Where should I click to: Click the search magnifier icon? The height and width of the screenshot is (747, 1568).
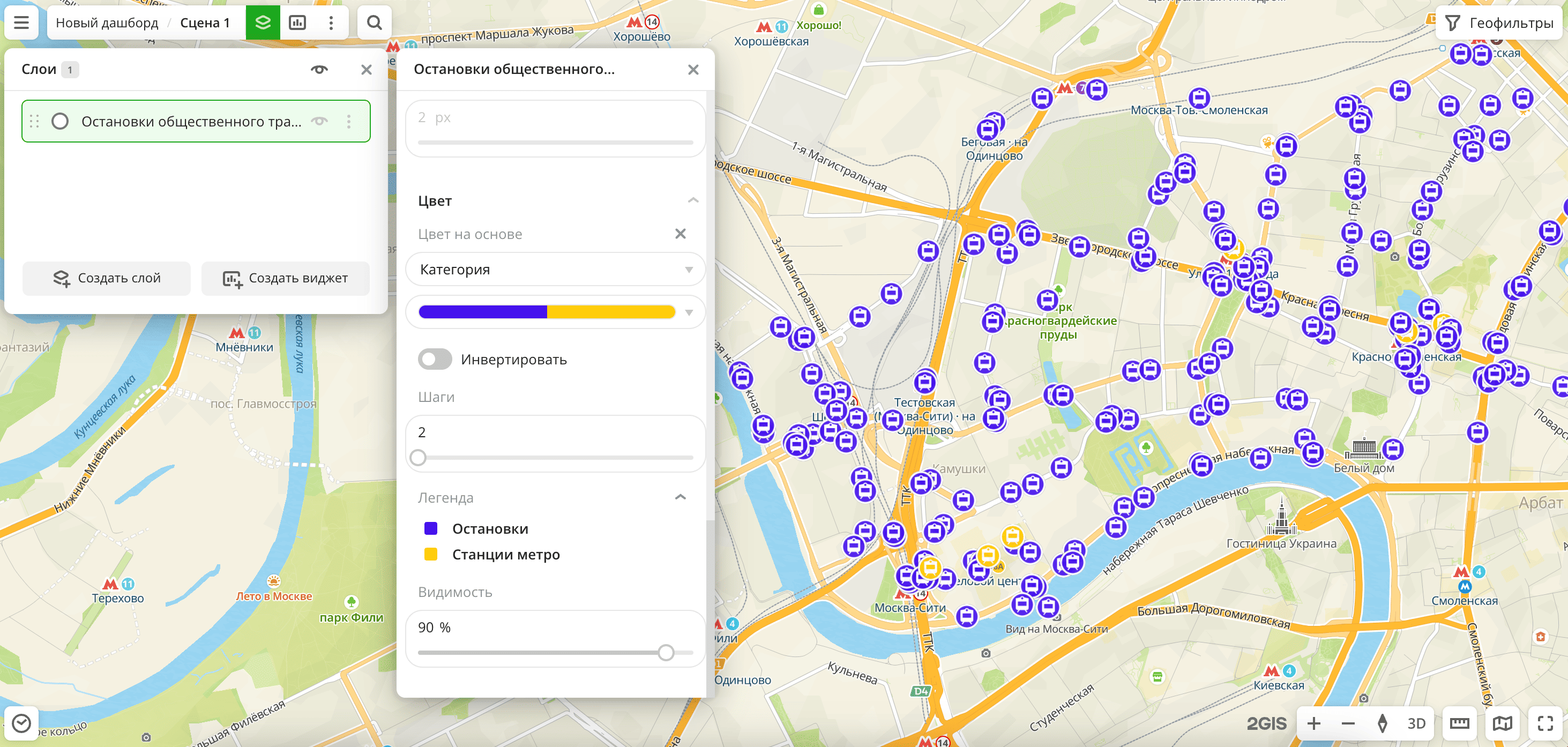[374, 23]
